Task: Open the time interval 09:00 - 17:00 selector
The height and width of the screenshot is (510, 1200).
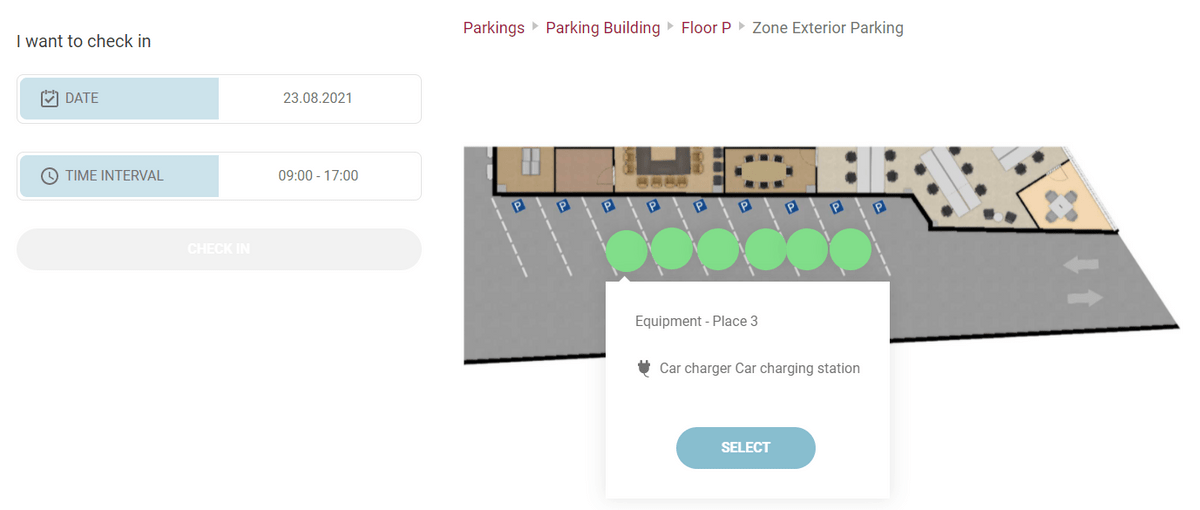Action: (318, 176)
